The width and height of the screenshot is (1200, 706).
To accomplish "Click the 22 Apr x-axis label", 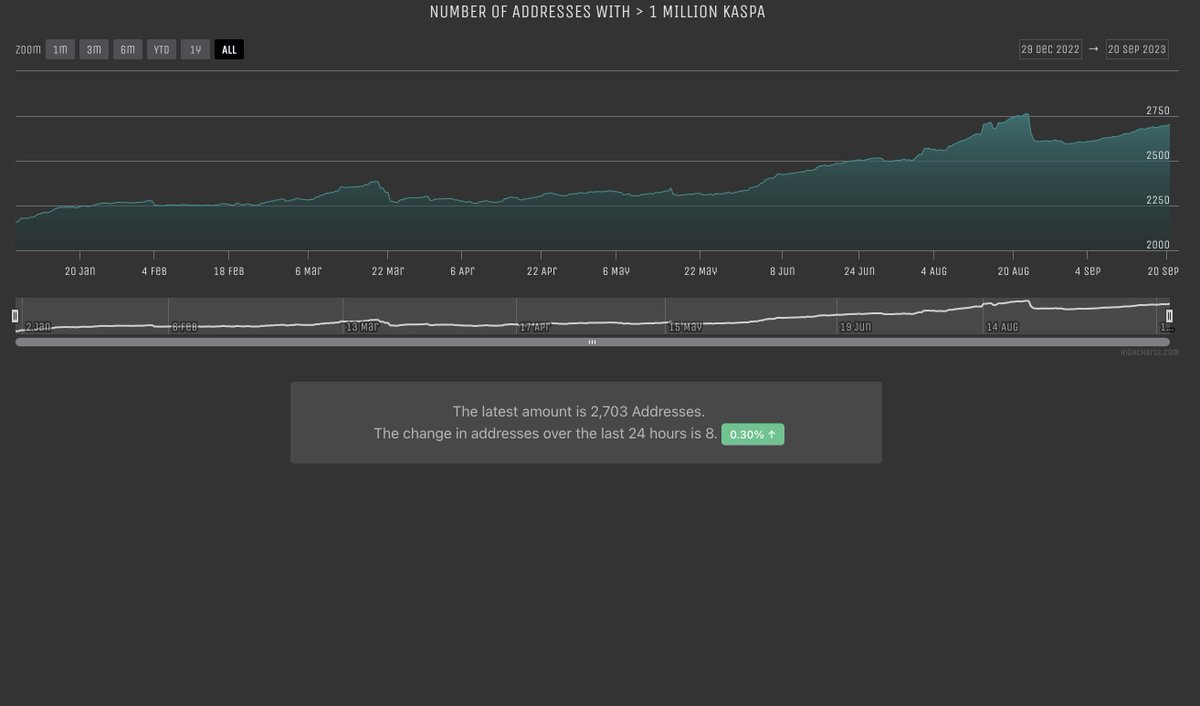I will [541, 271].
